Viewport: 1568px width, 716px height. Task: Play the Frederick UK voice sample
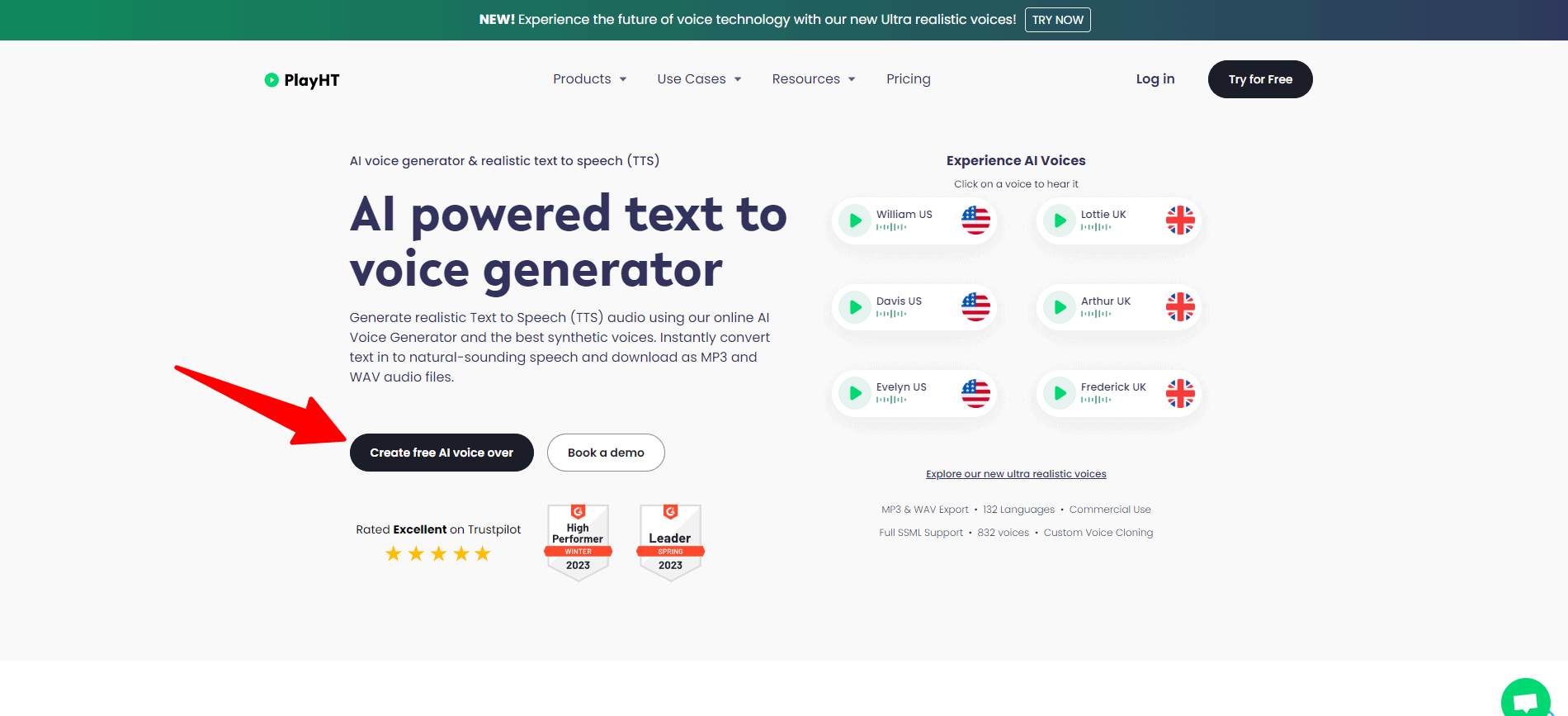(x=1060, y=393)
